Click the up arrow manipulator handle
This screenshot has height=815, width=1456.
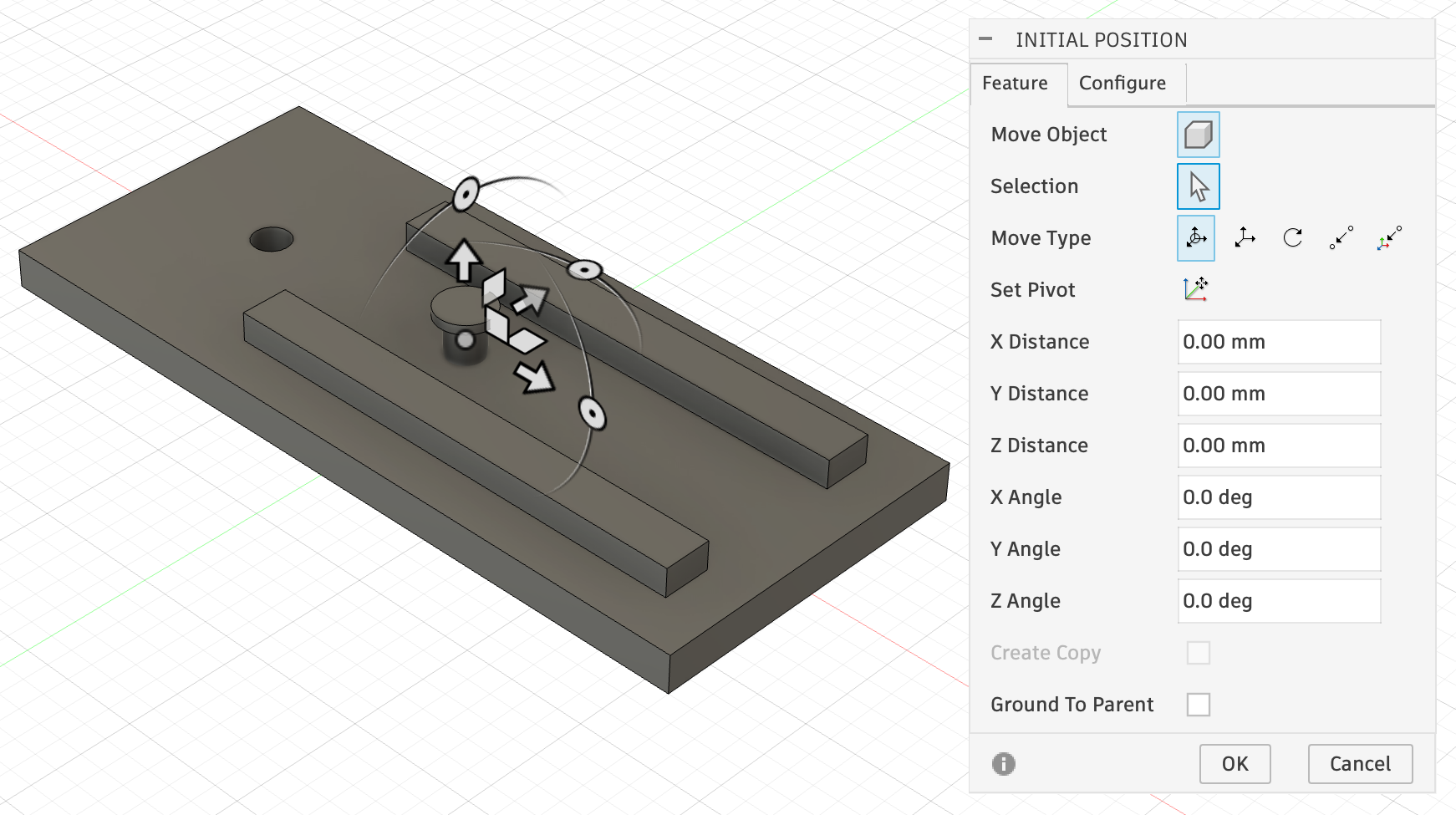(464, 260)
